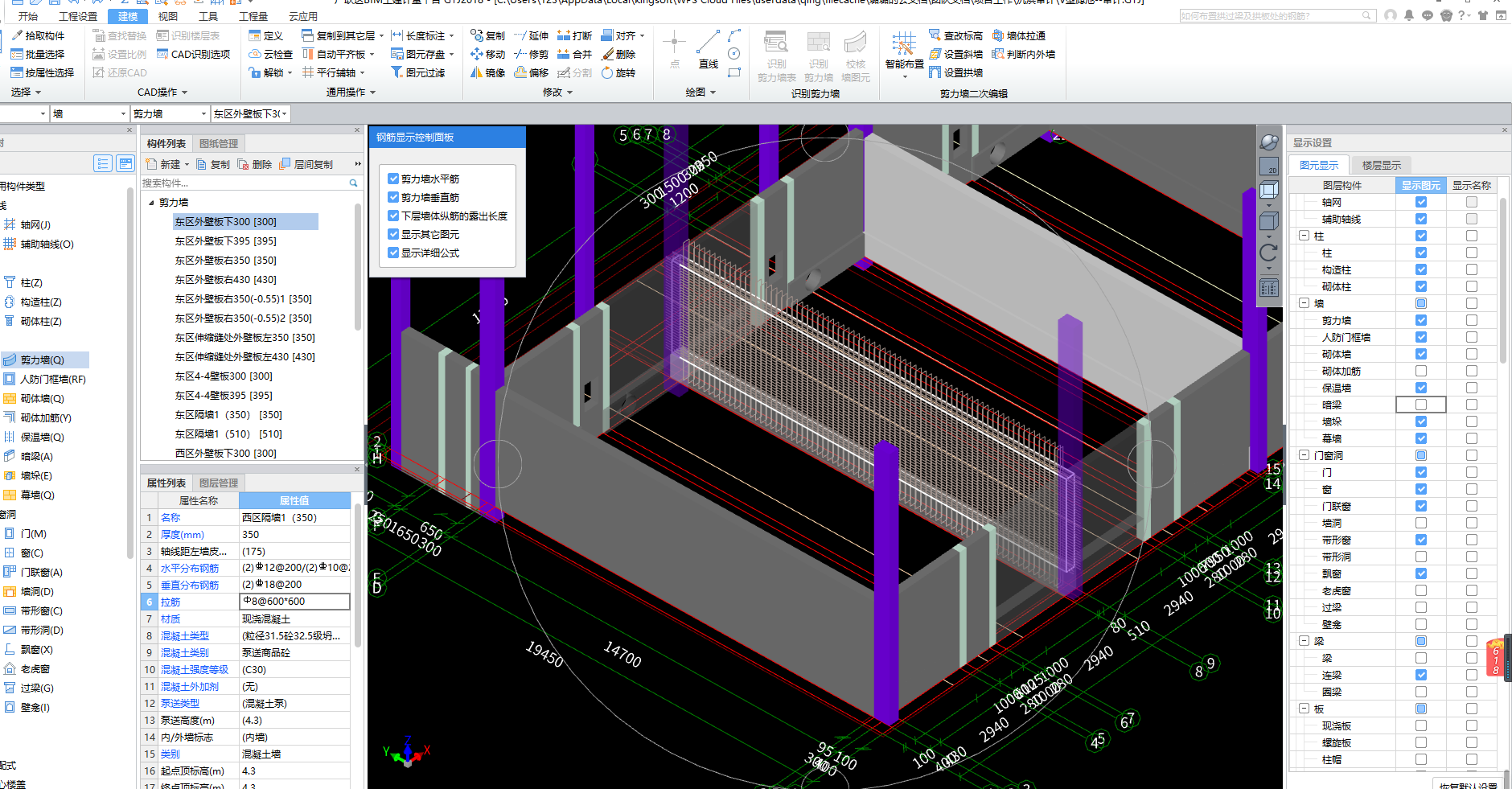The image size is (1512, 789).
Task: Click the 合并 merge tool
Action: click(x=575, y=54)
